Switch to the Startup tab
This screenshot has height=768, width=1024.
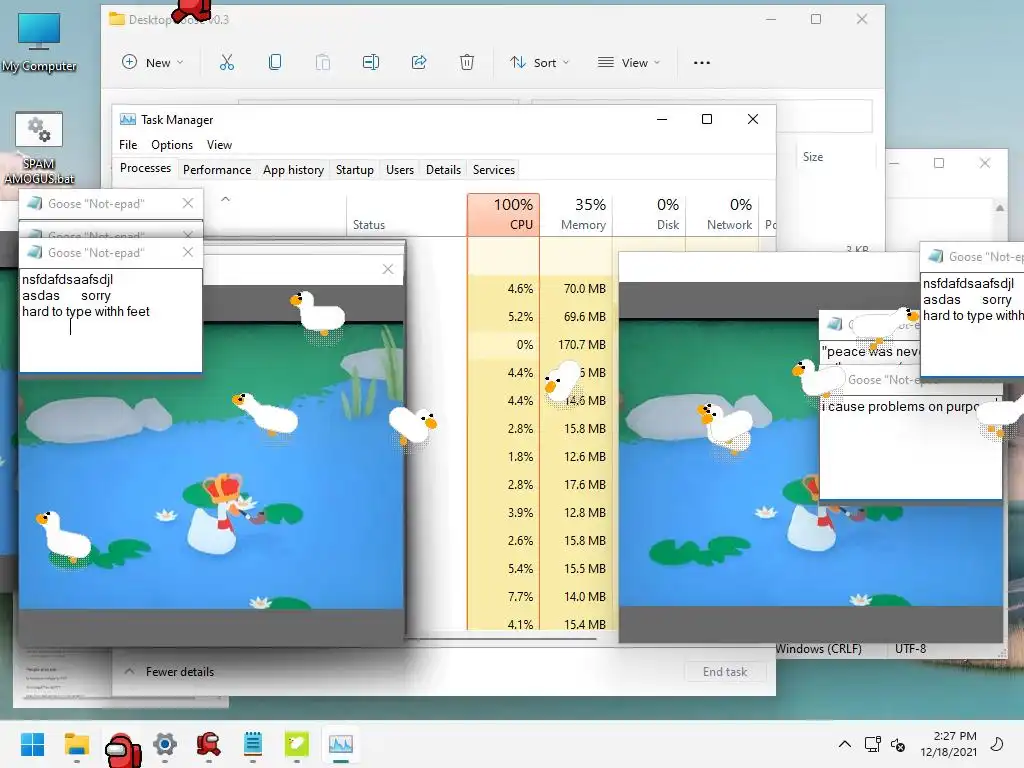point(355,170)
